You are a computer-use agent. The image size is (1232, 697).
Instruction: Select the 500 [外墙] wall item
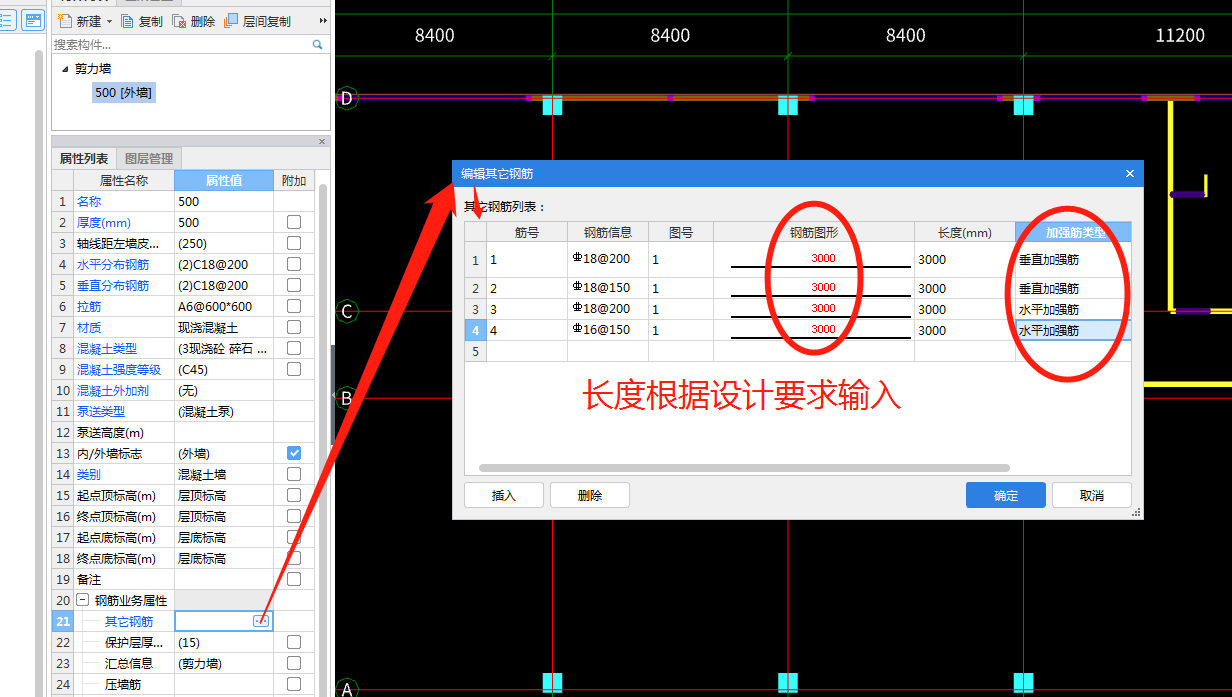click(x=123, y=90)
